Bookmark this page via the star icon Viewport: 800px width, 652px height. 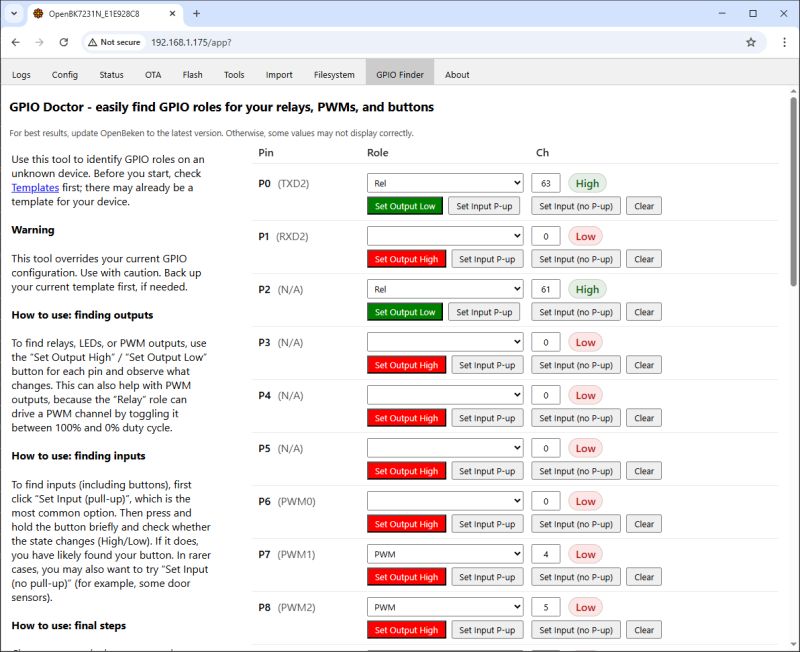751,44
